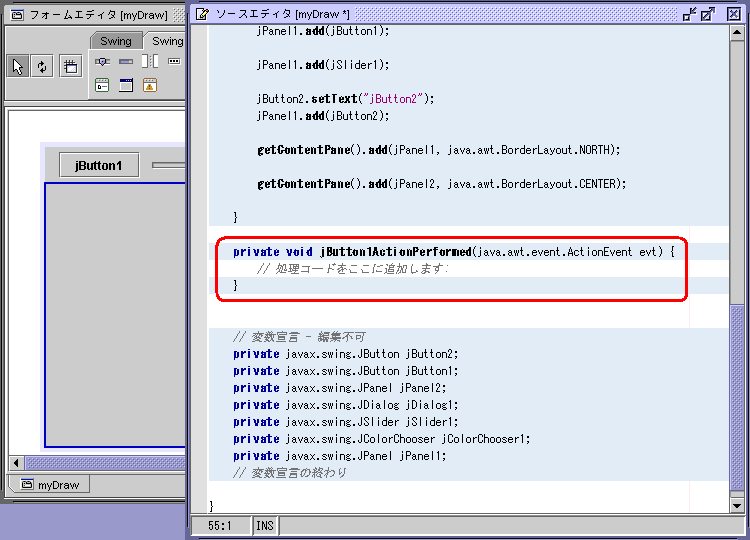
Task: Click the private JSlider jSlider1 declaration
Action: (345, 422)
